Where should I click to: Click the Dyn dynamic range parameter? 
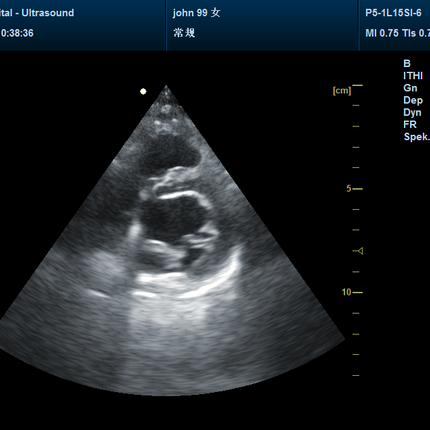pos(412,113)
